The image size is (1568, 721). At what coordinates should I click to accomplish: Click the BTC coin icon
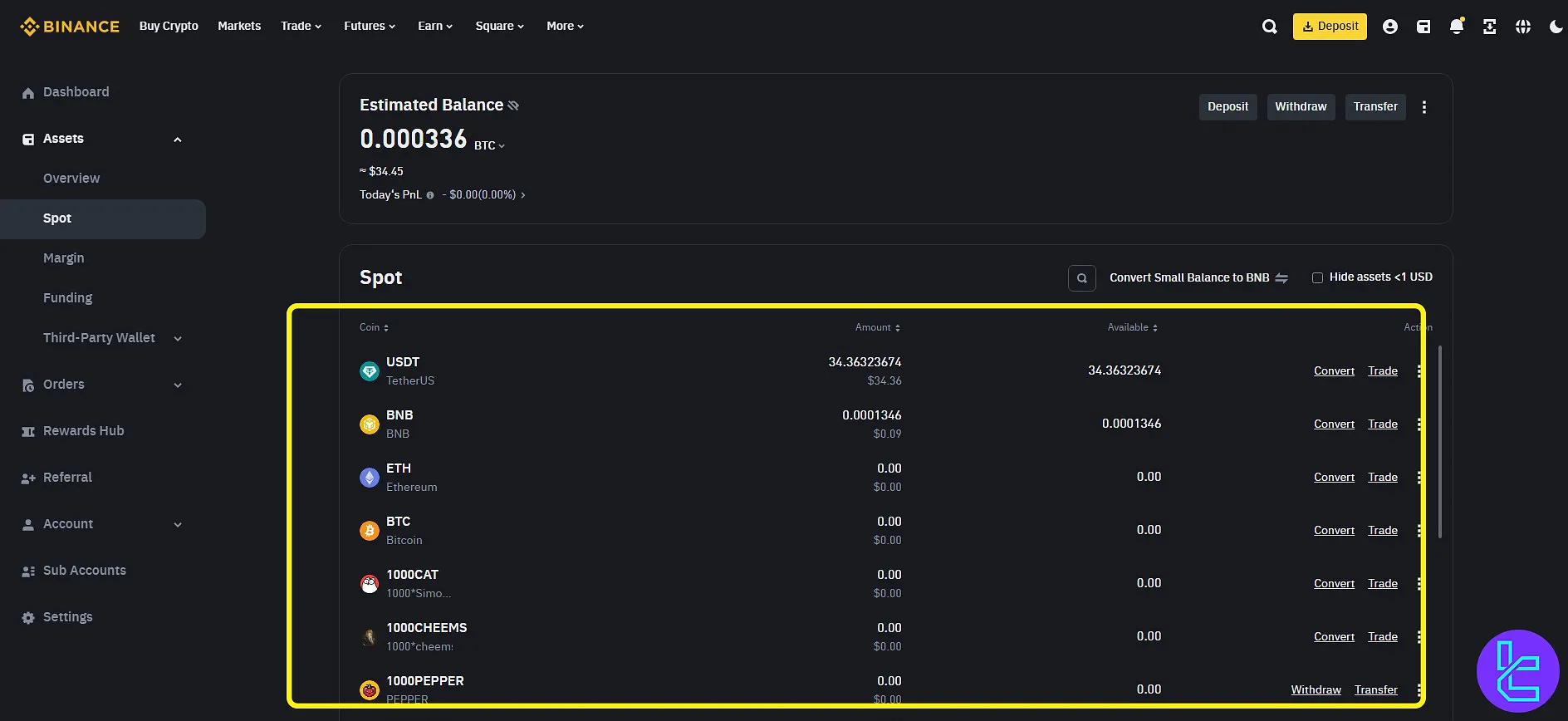[x=370, y=531]
